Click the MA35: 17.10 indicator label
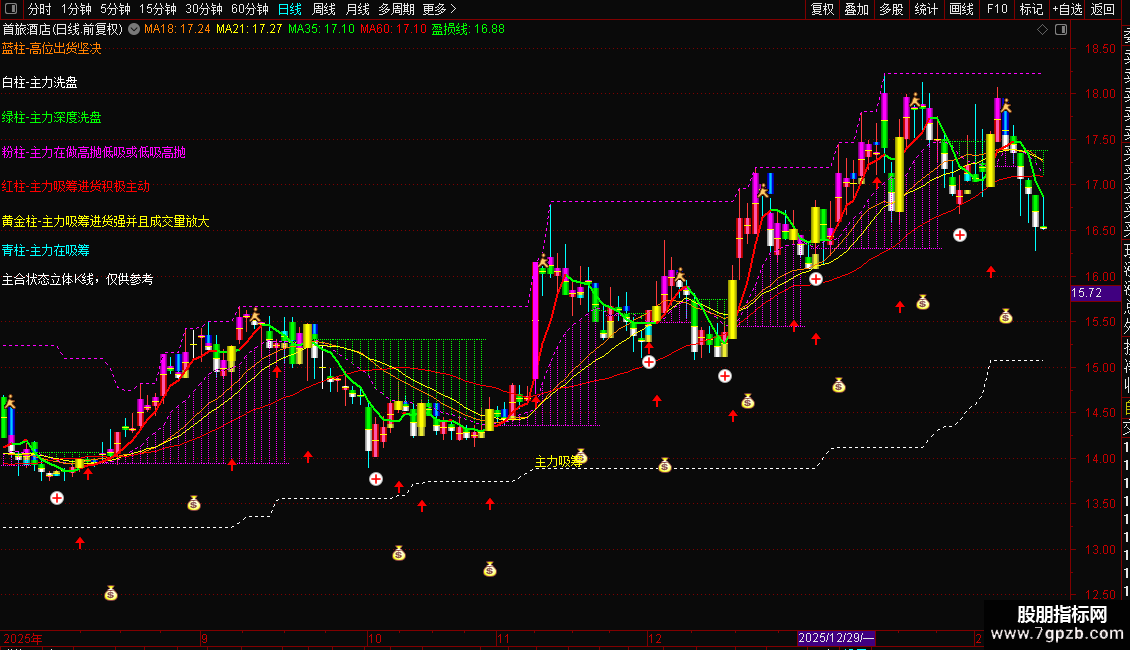The width and height of the screenshot is (1130, 650). [x=321, y=30]
